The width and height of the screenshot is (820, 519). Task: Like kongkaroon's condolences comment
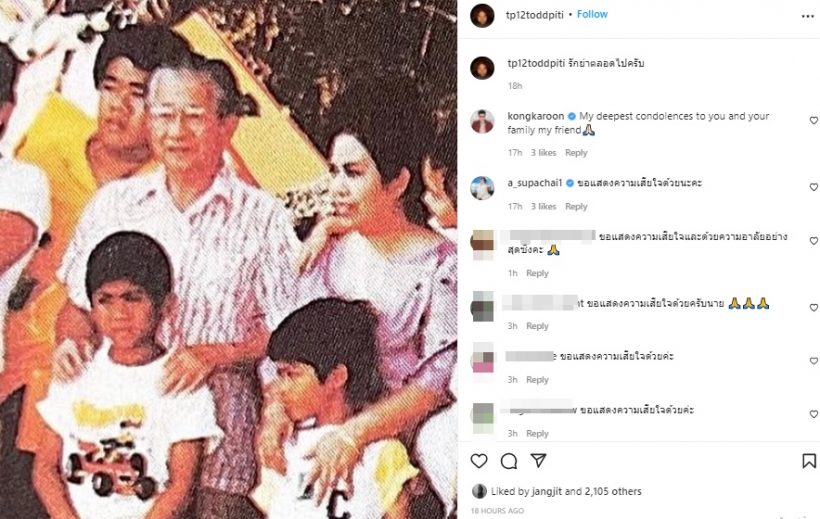tap(814, 120)
